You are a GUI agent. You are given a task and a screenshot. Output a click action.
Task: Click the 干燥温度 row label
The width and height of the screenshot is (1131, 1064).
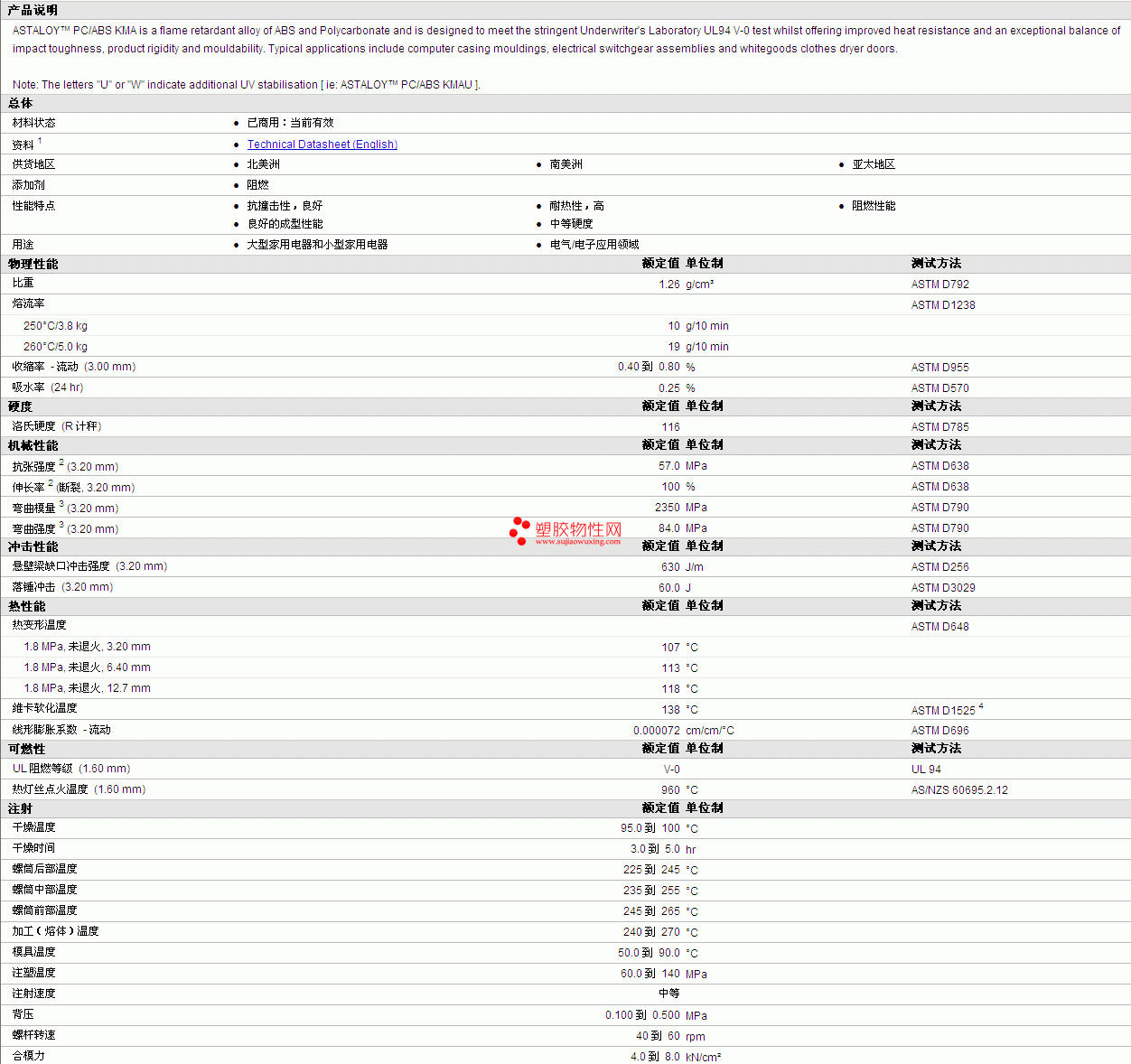[x=34, y=828]
